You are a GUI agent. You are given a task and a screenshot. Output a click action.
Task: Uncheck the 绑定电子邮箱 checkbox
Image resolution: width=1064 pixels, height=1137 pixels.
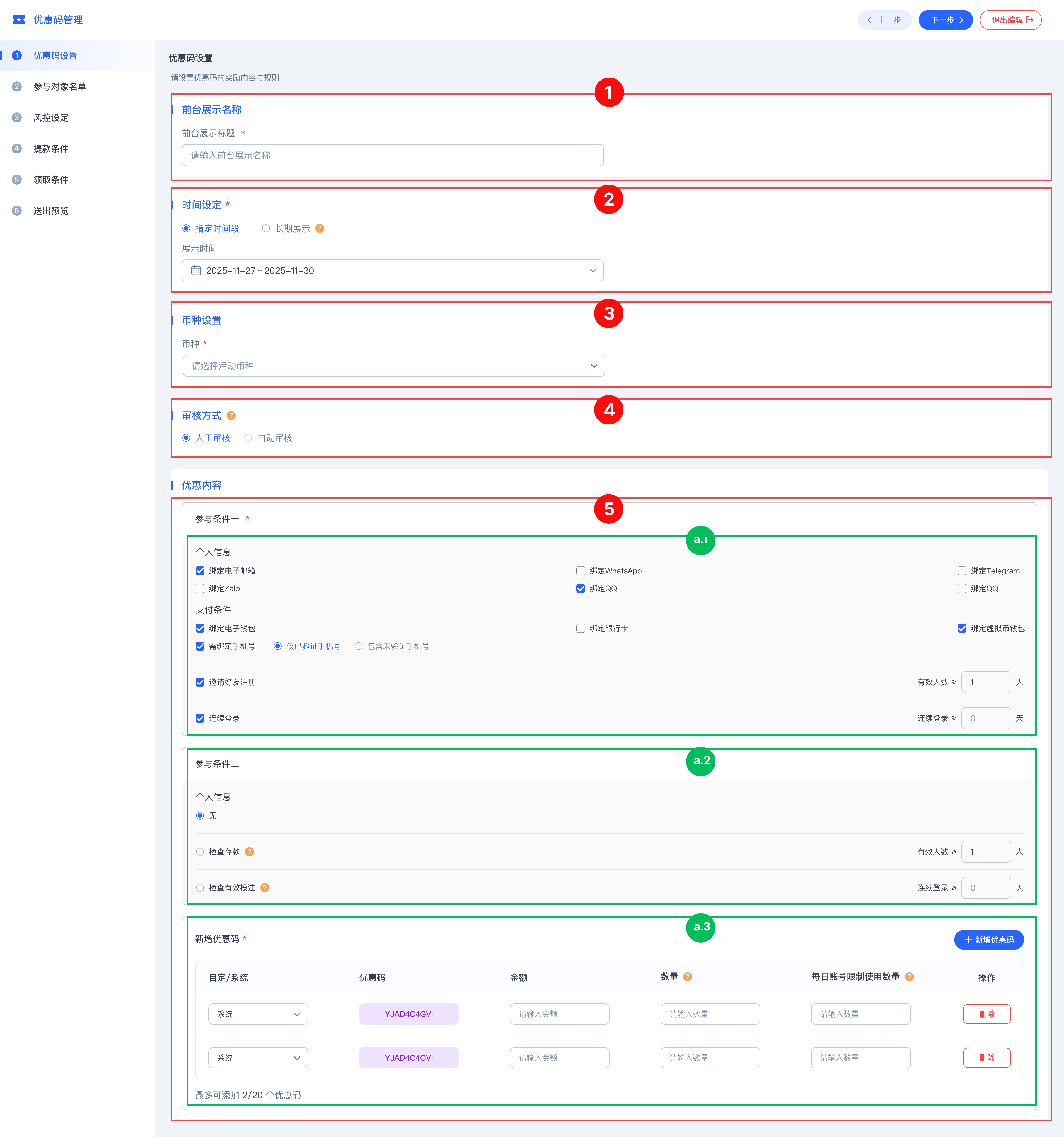(x=200, y=571)
